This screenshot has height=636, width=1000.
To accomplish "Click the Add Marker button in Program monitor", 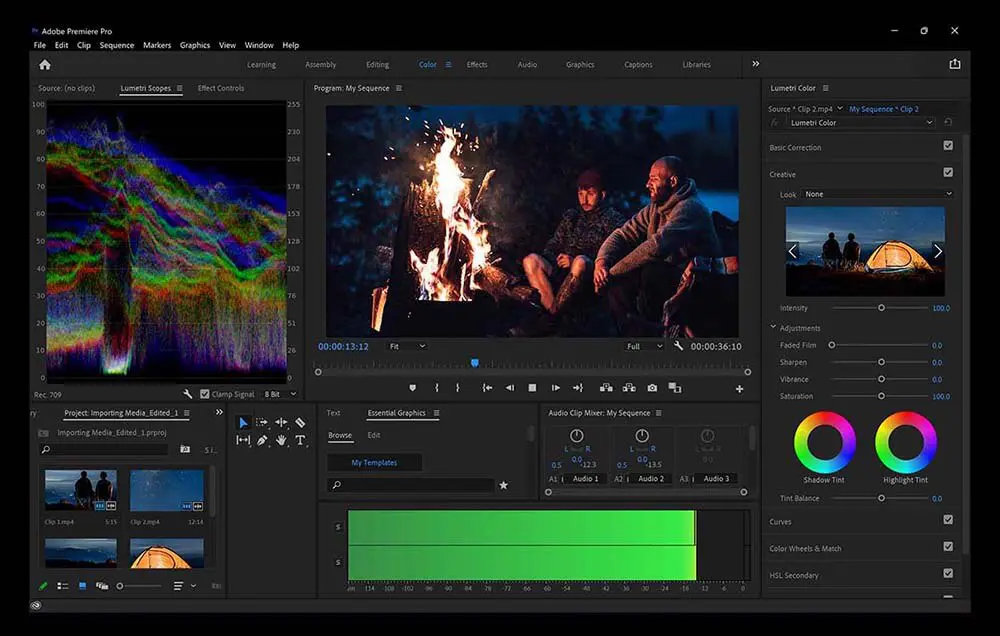I will (x=413, y=388).
